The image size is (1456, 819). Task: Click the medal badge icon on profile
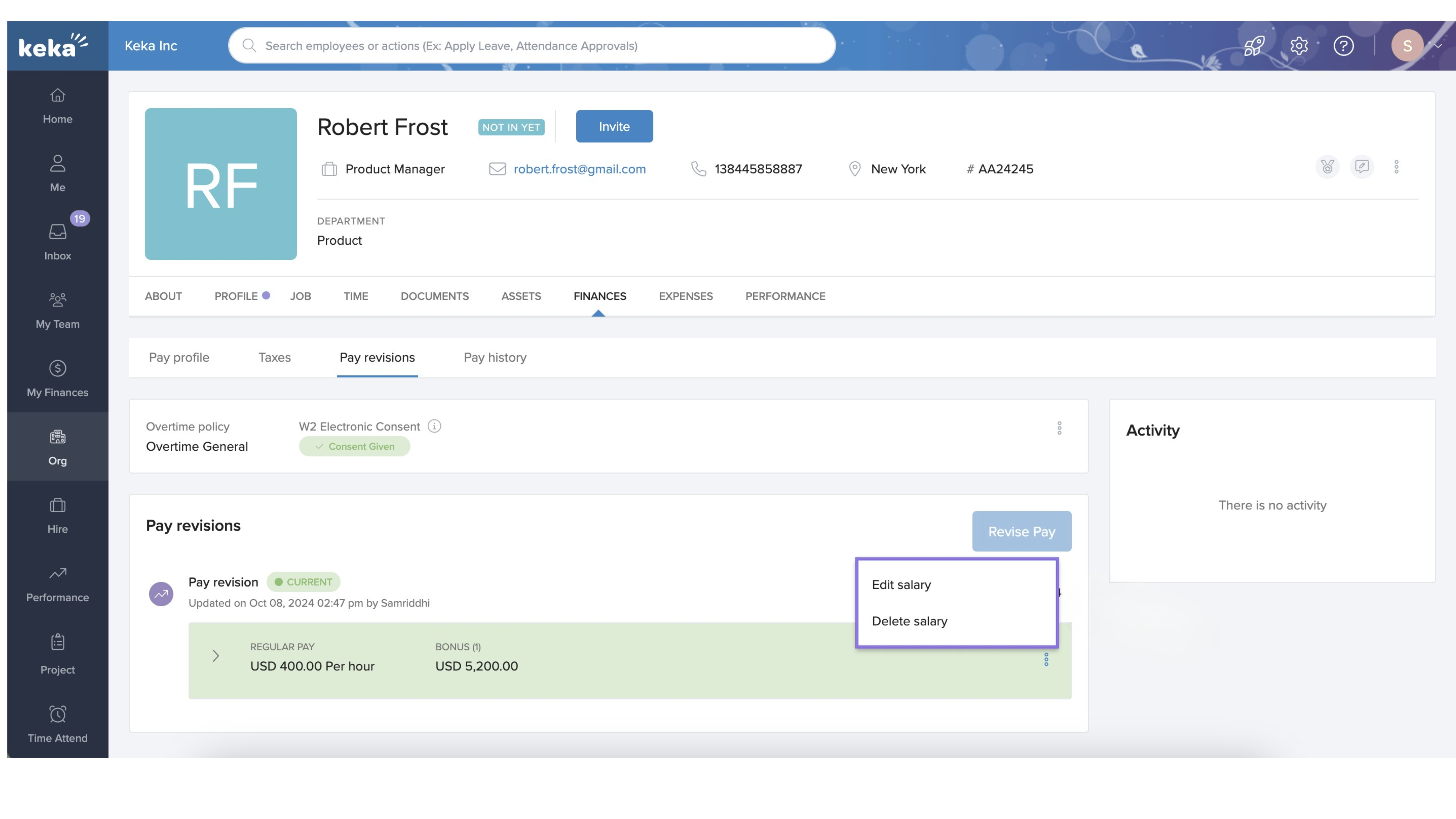click(x=1327, y=167)
